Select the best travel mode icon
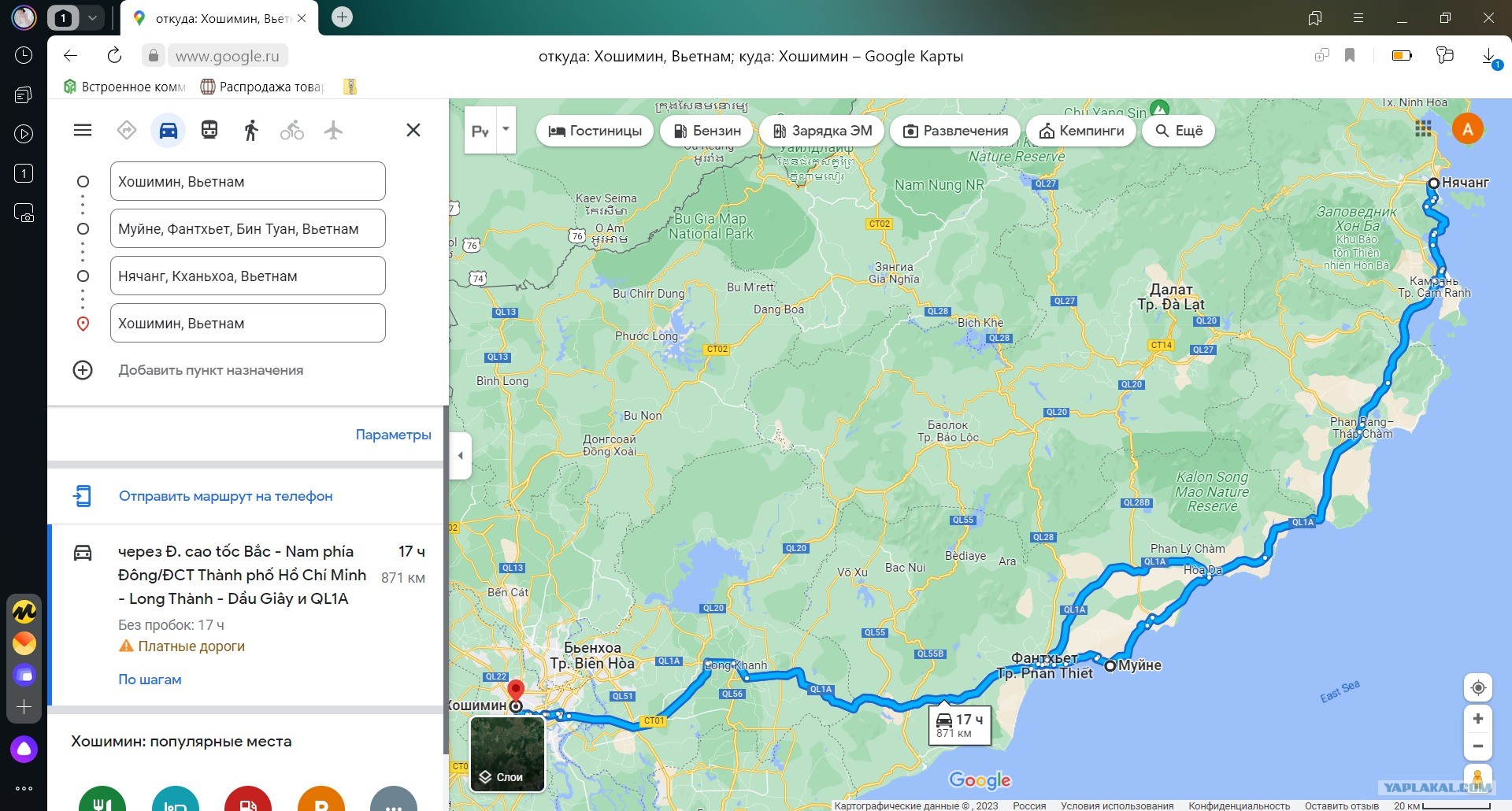 tap(127, 130)
